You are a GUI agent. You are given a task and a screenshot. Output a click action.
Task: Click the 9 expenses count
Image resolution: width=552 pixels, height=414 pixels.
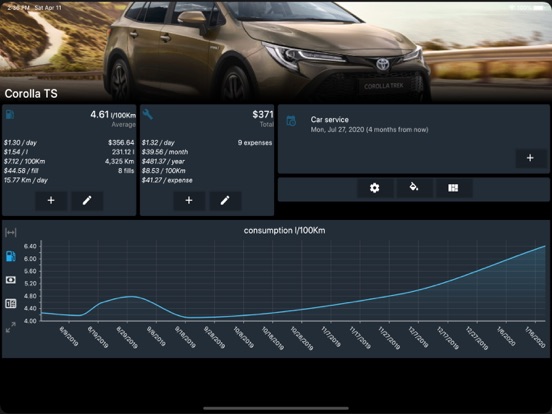point(255,143)
